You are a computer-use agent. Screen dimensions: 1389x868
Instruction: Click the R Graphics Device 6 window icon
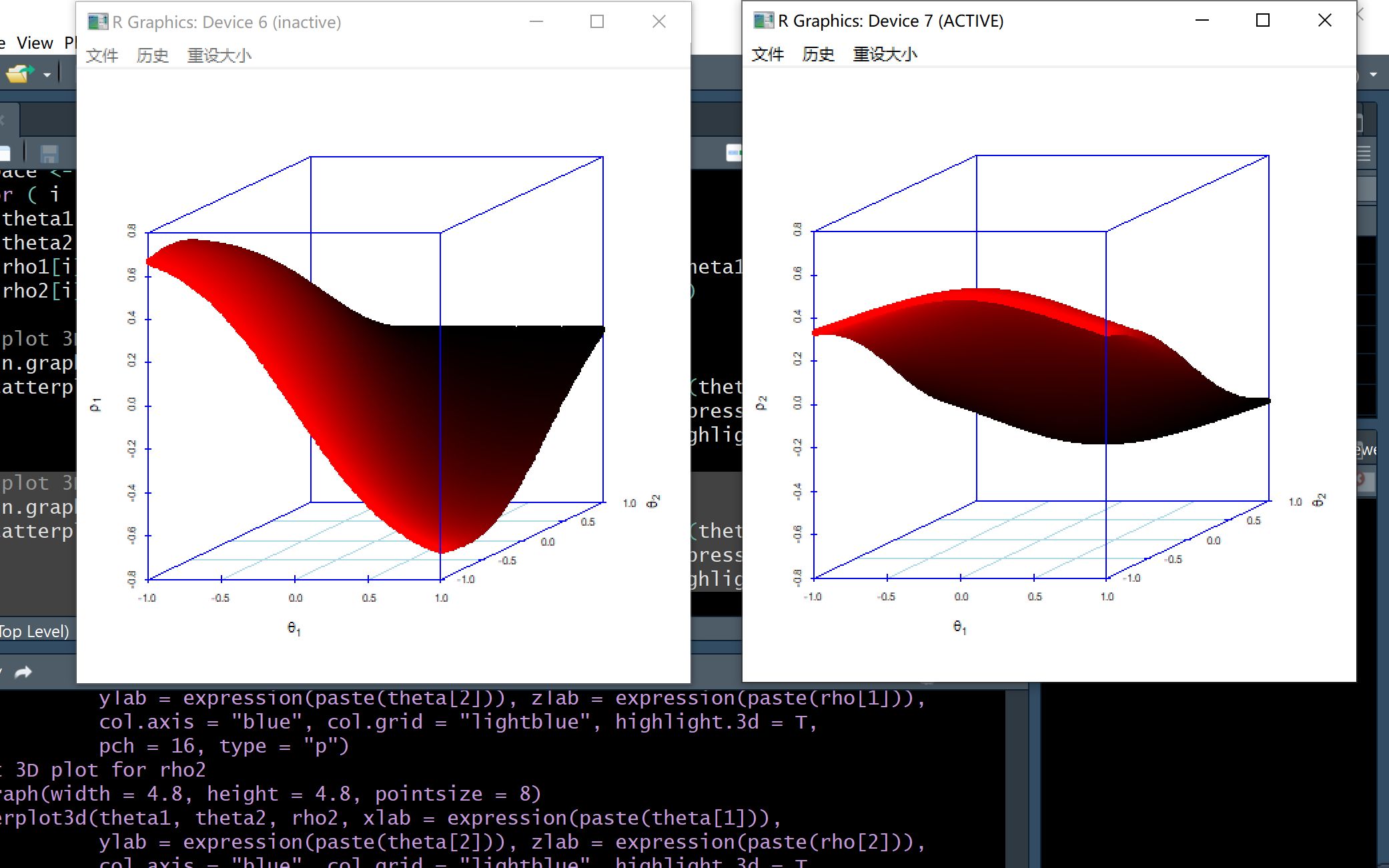click(x=97, y=22)
